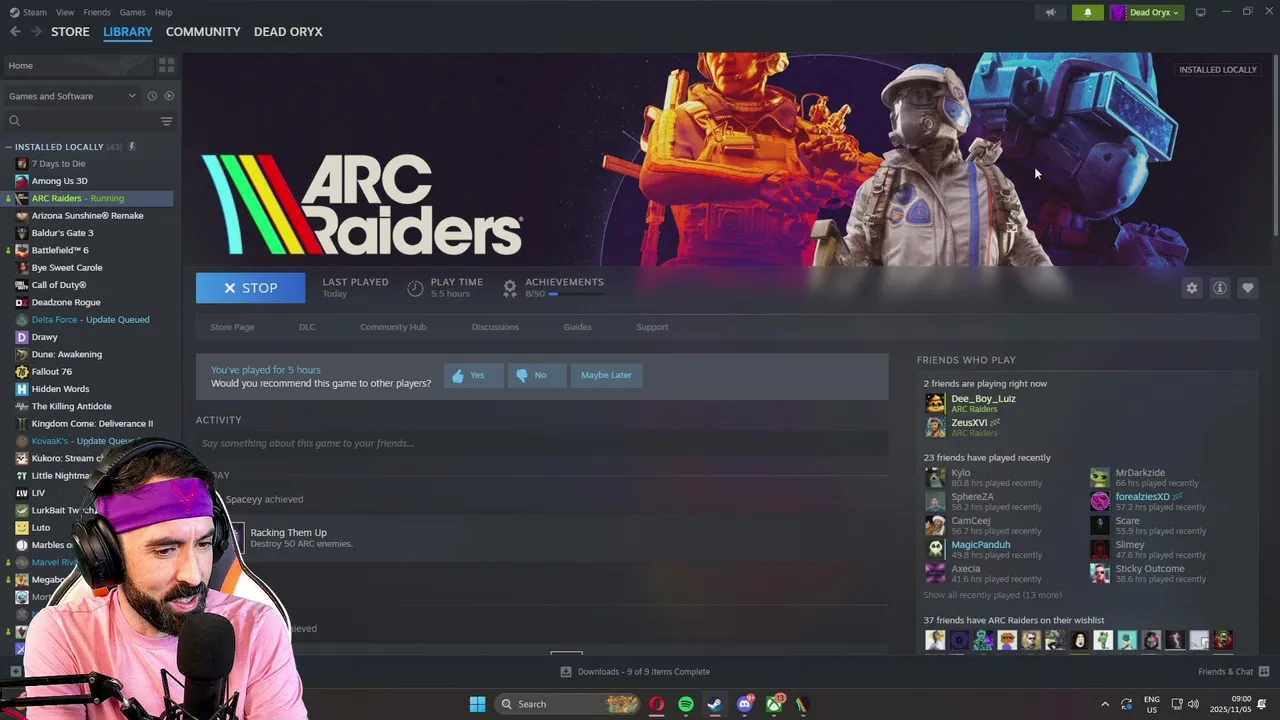
Task: Open the Games menu
Action: point(133,12)
